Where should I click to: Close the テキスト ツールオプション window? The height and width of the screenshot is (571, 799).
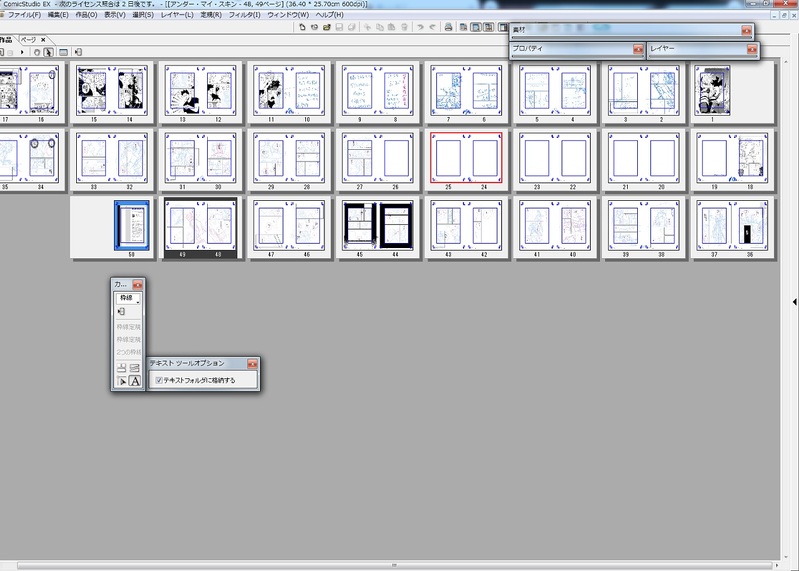pyautogui.click(x=252, y=364)
